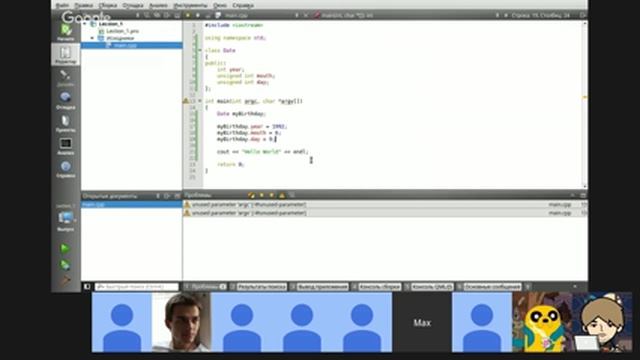Screen dimensions: 640x360
Task: Open the Отладка menu
Action: coord(133,5)
